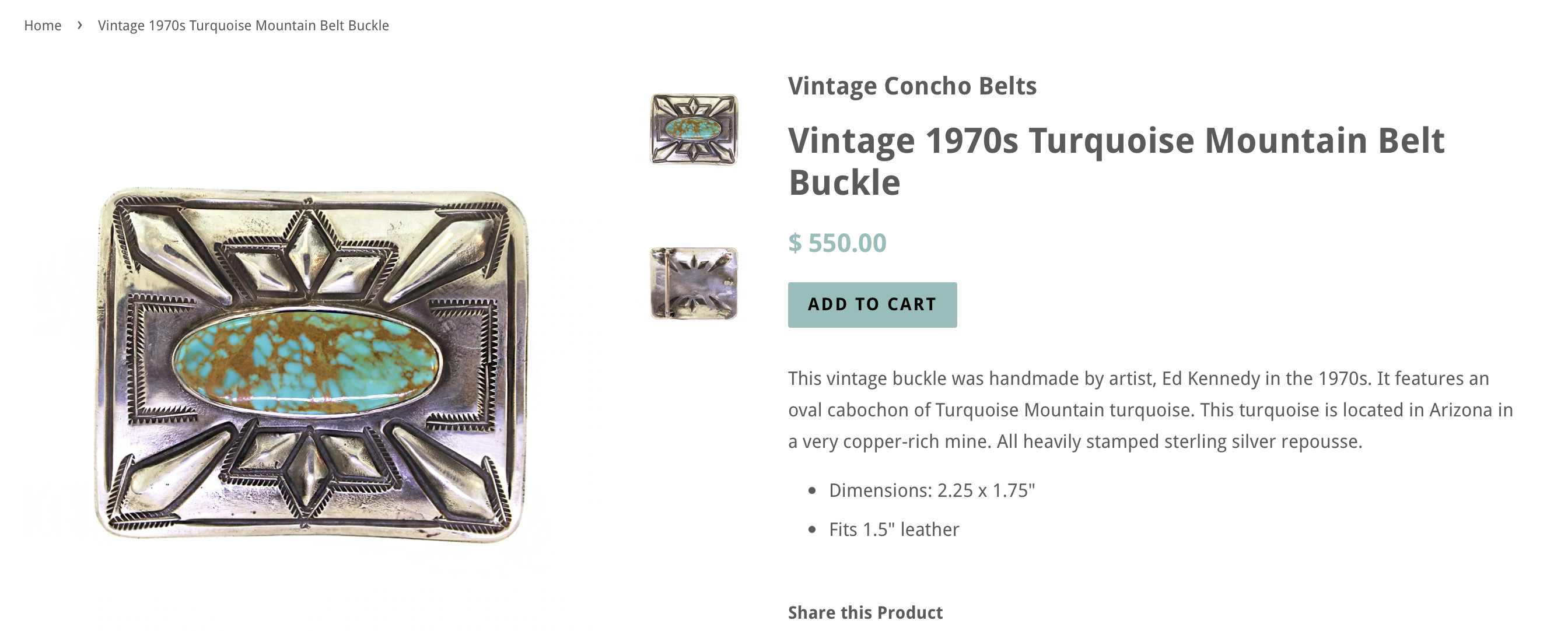The height and width of the screenshot is (631, 1568).
Task: Click the Vintage Concho Belts vendor heading
Action: [912, 86]
